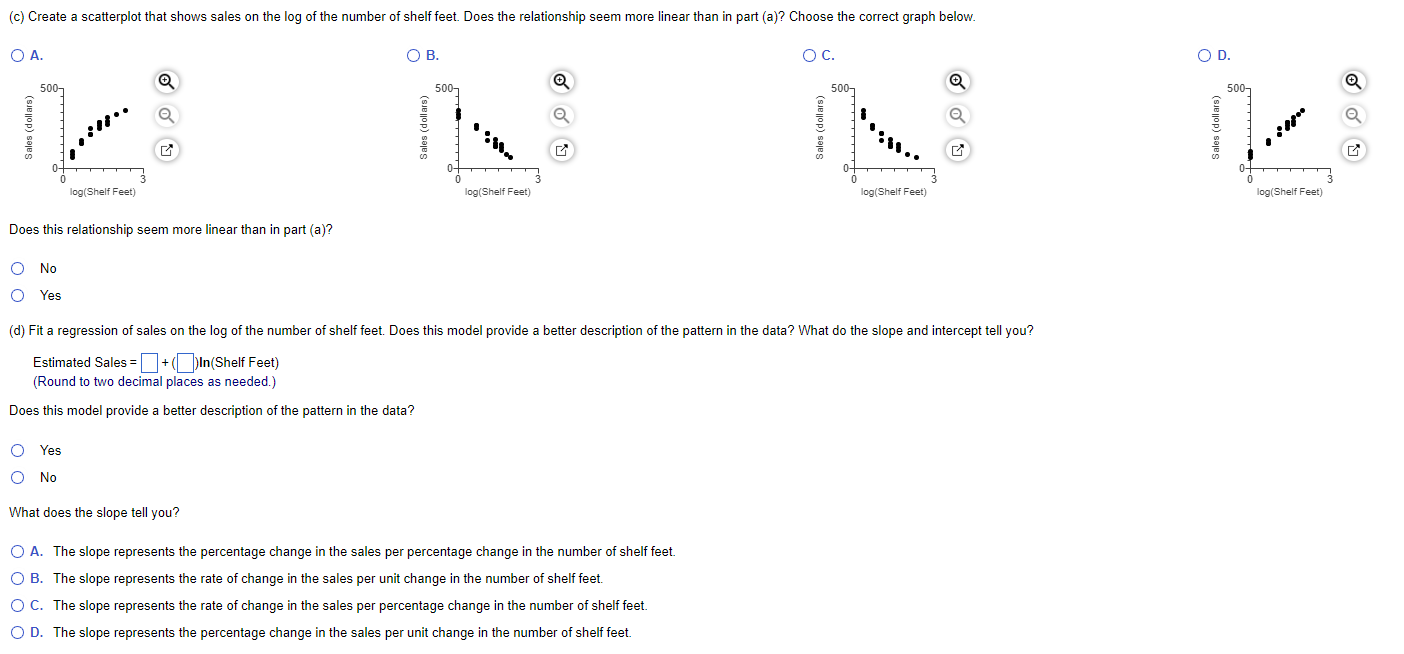Open graph B in a pop-out window
The width and height of the screenshot is (1404, 654).
click(560, 149)
